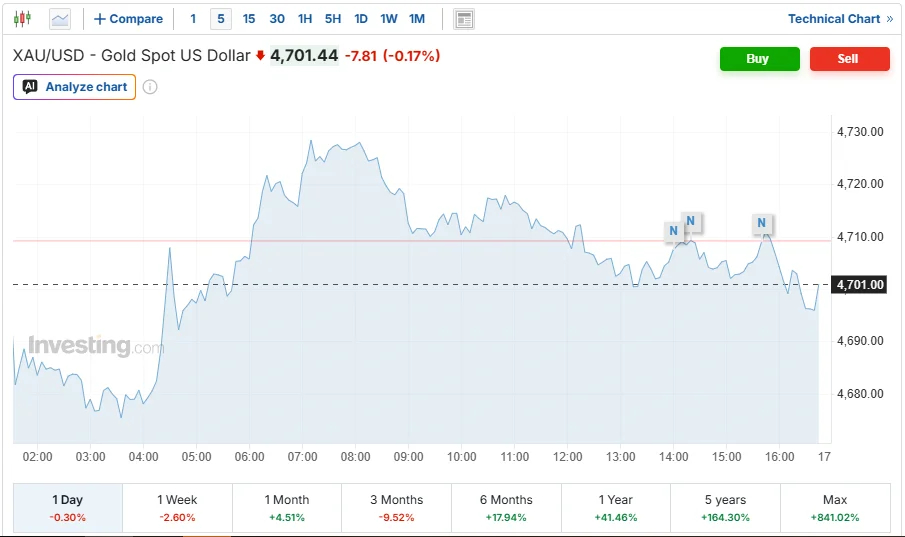Add a comparison with the Compare button
This screenshot has width=905, height=537.
(x=129, y=19)
